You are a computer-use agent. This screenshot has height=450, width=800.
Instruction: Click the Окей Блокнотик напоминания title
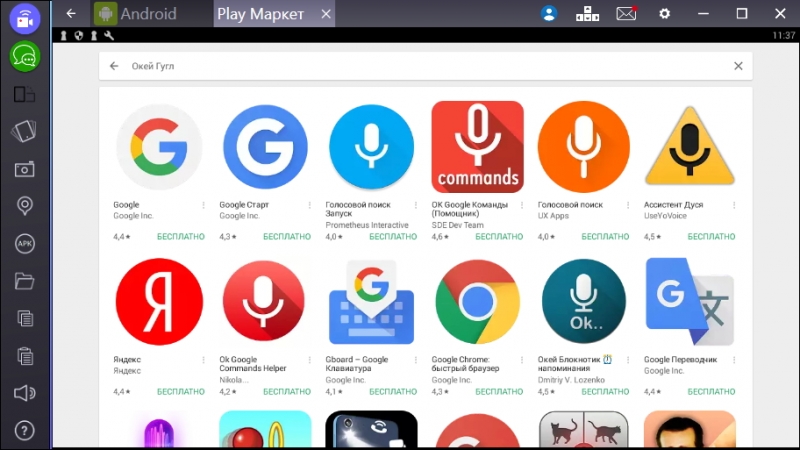coord(575,364)
